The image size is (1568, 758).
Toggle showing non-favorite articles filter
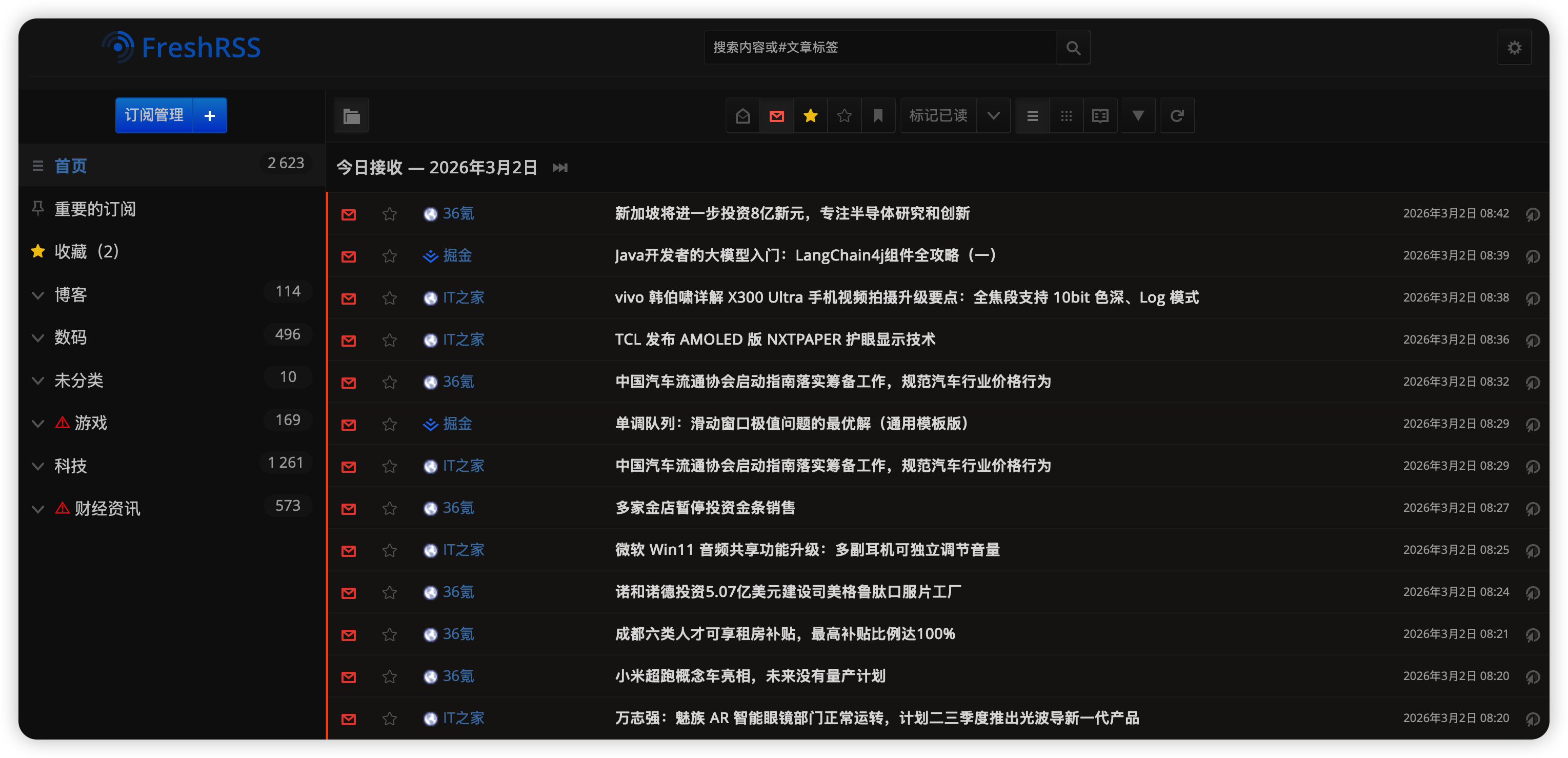(x=845, y=116)
